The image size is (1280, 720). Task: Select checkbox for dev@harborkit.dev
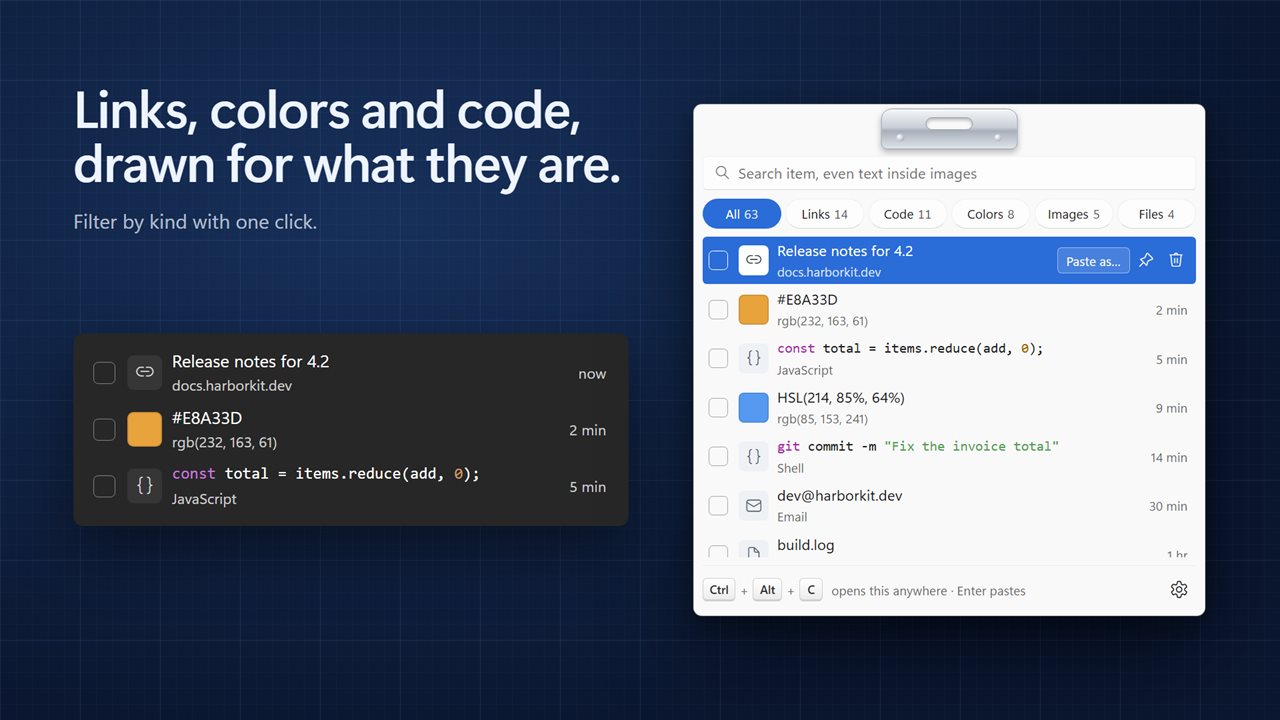click(718, 505)
